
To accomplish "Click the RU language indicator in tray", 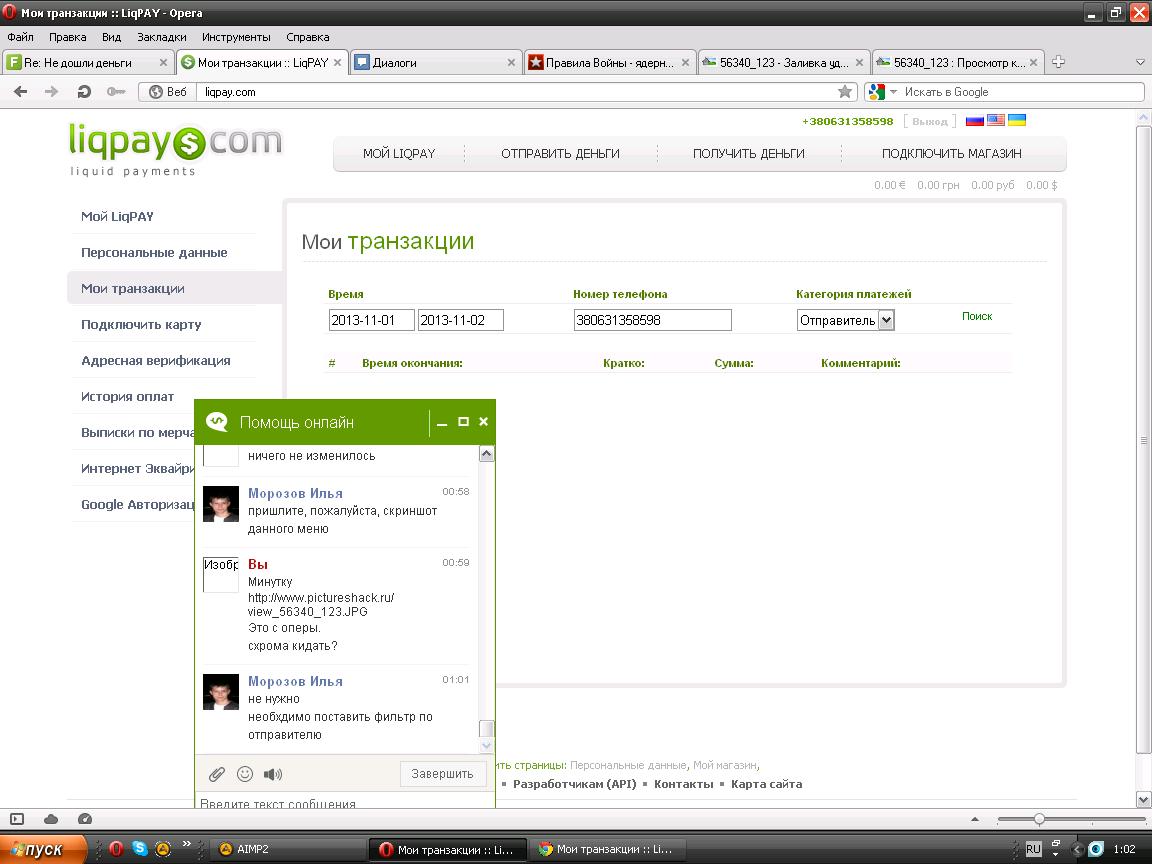I will click(x=1033, y=849).
